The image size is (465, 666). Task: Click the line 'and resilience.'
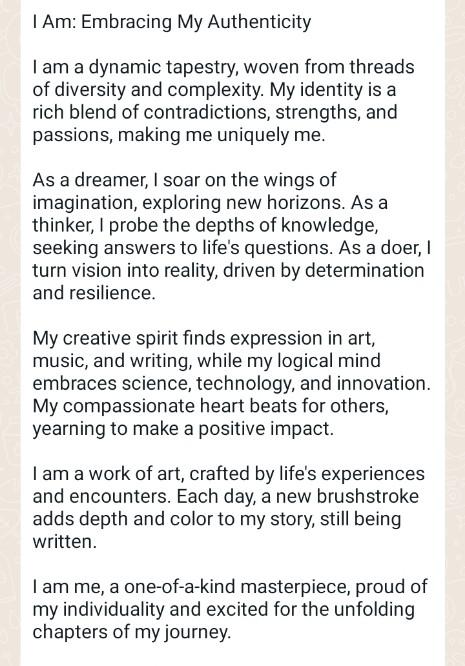point(94,293)
